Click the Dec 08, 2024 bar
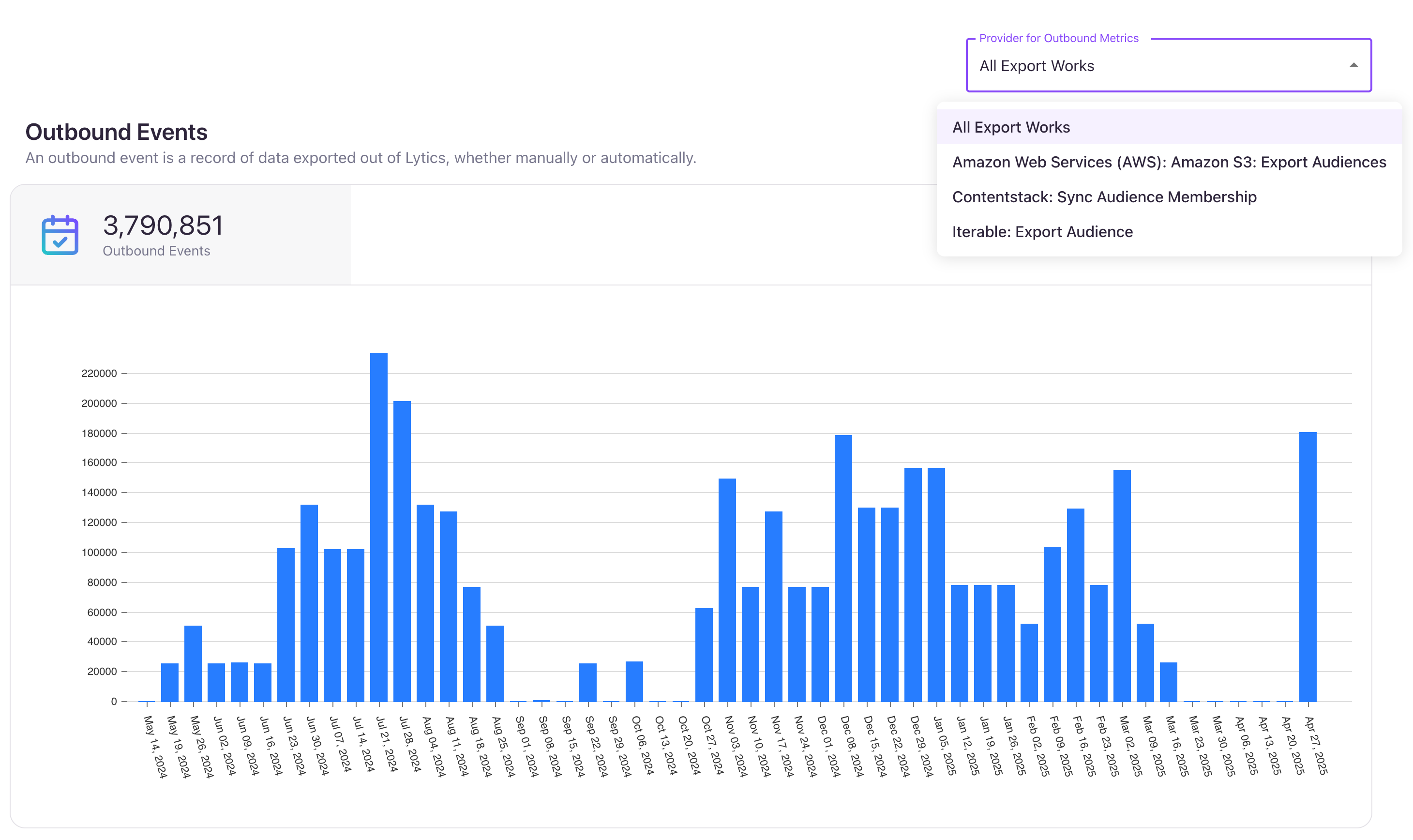This screenshot has height=840, width=1413. (x=843, y=568)
